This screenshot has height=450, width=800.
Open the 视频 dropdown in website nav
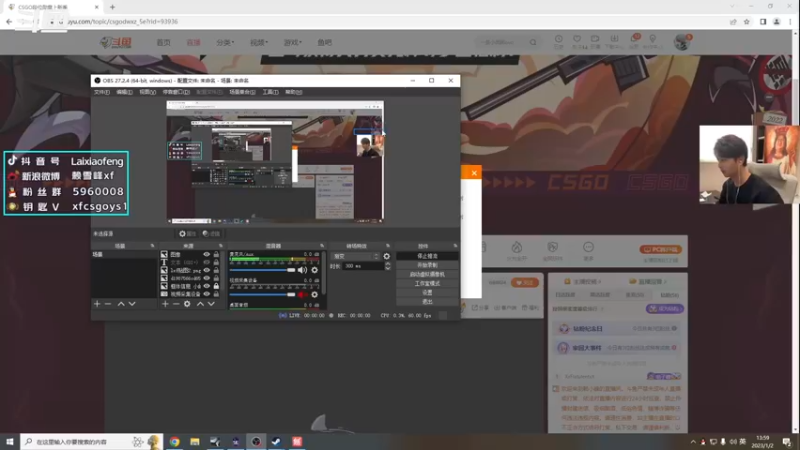[x=259, y=43]
